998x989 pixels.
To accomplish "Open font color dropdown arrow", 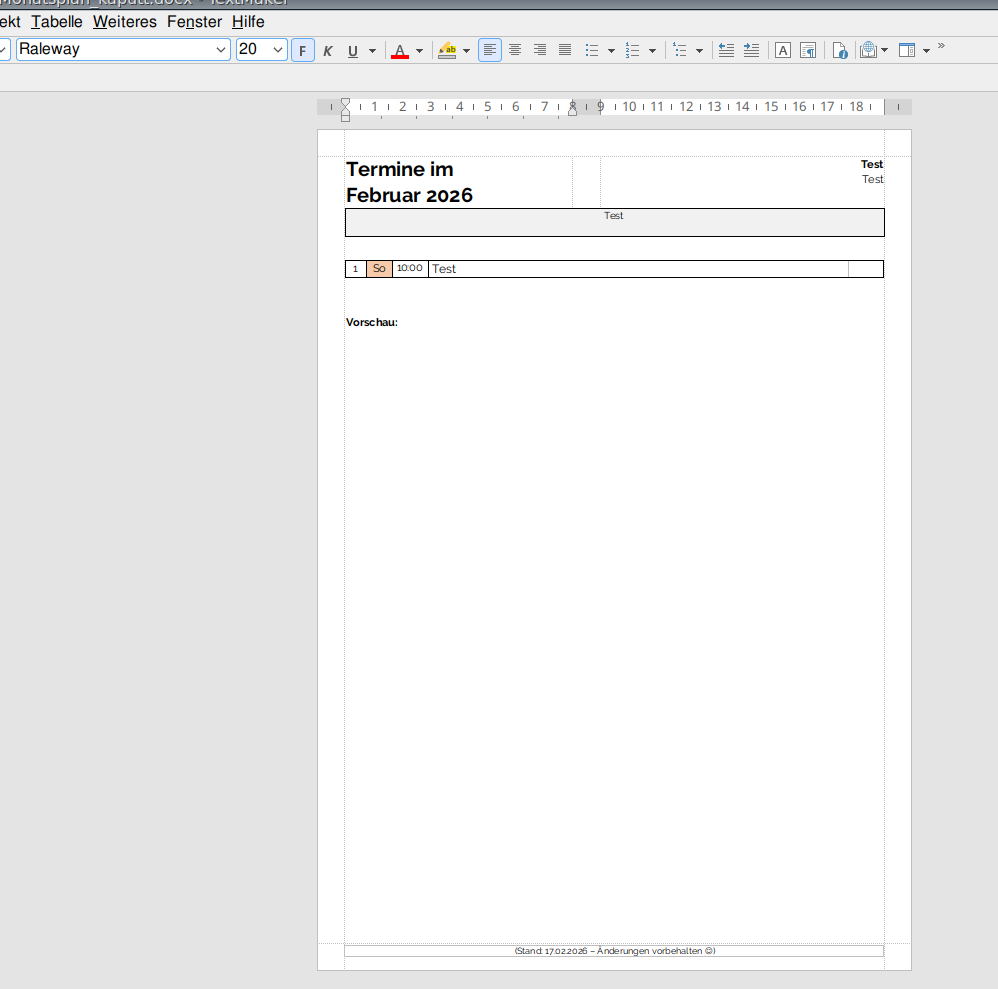I will 419,51.
